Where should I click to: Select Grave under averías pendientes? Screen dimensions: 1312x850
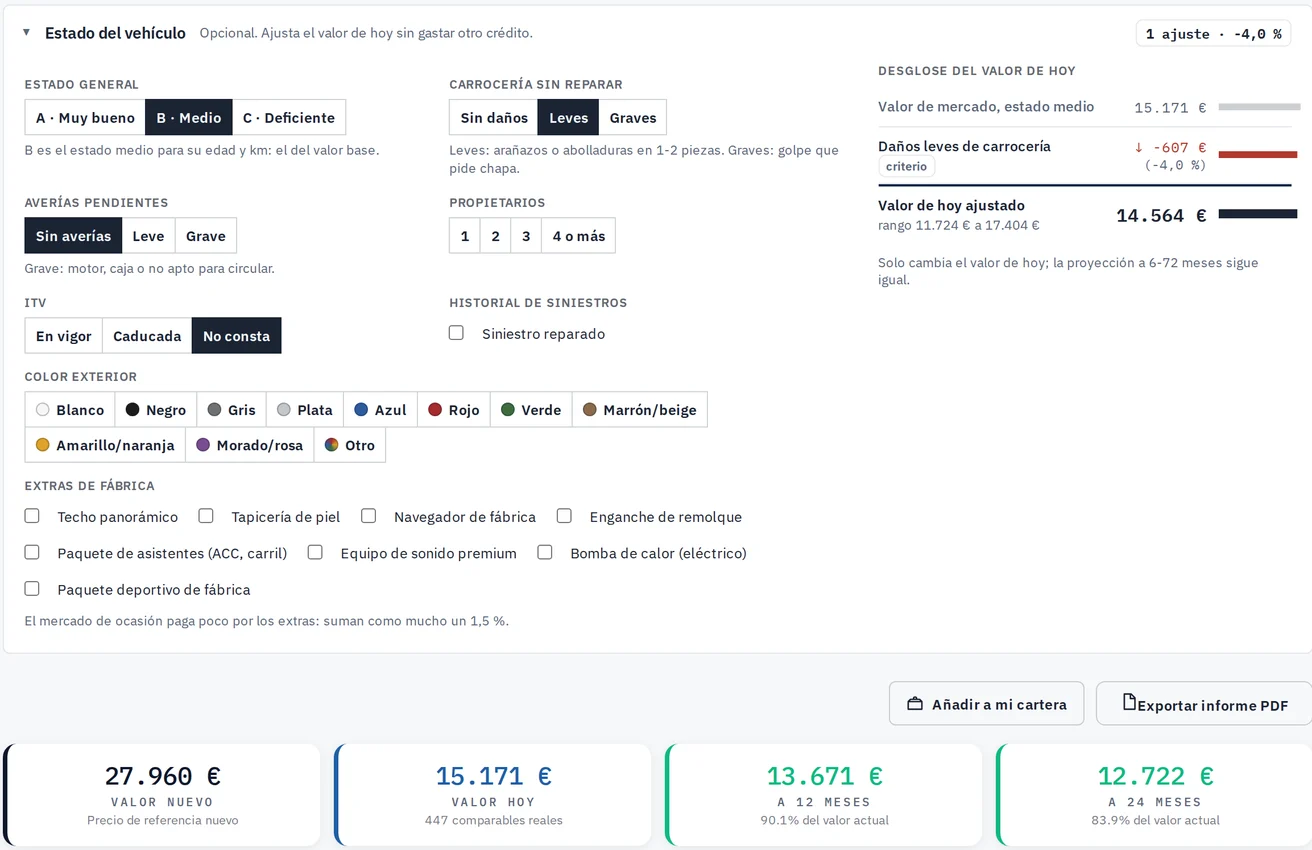[206, 236]
